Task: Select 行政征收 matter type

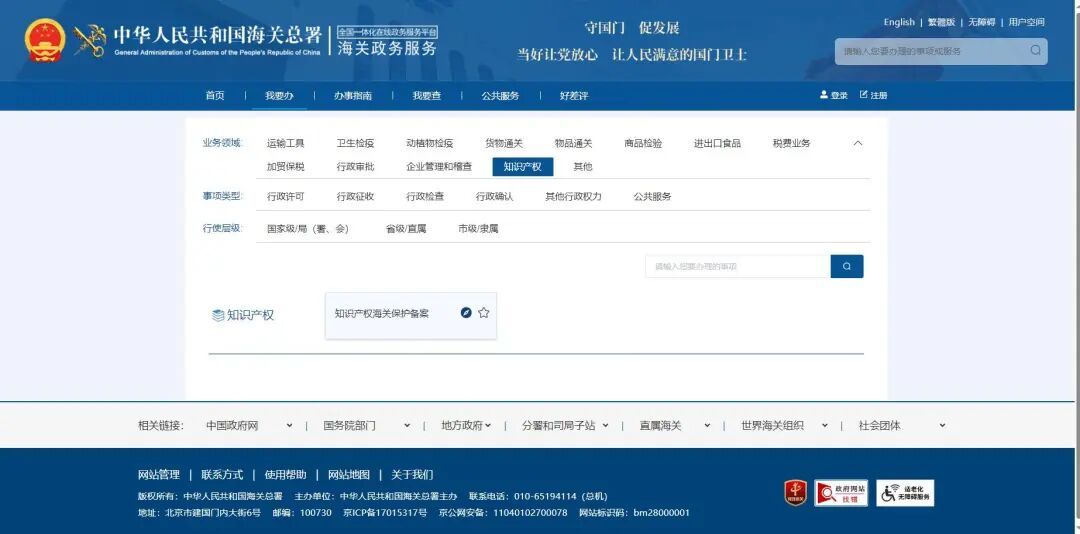Action: click(355, 196)
